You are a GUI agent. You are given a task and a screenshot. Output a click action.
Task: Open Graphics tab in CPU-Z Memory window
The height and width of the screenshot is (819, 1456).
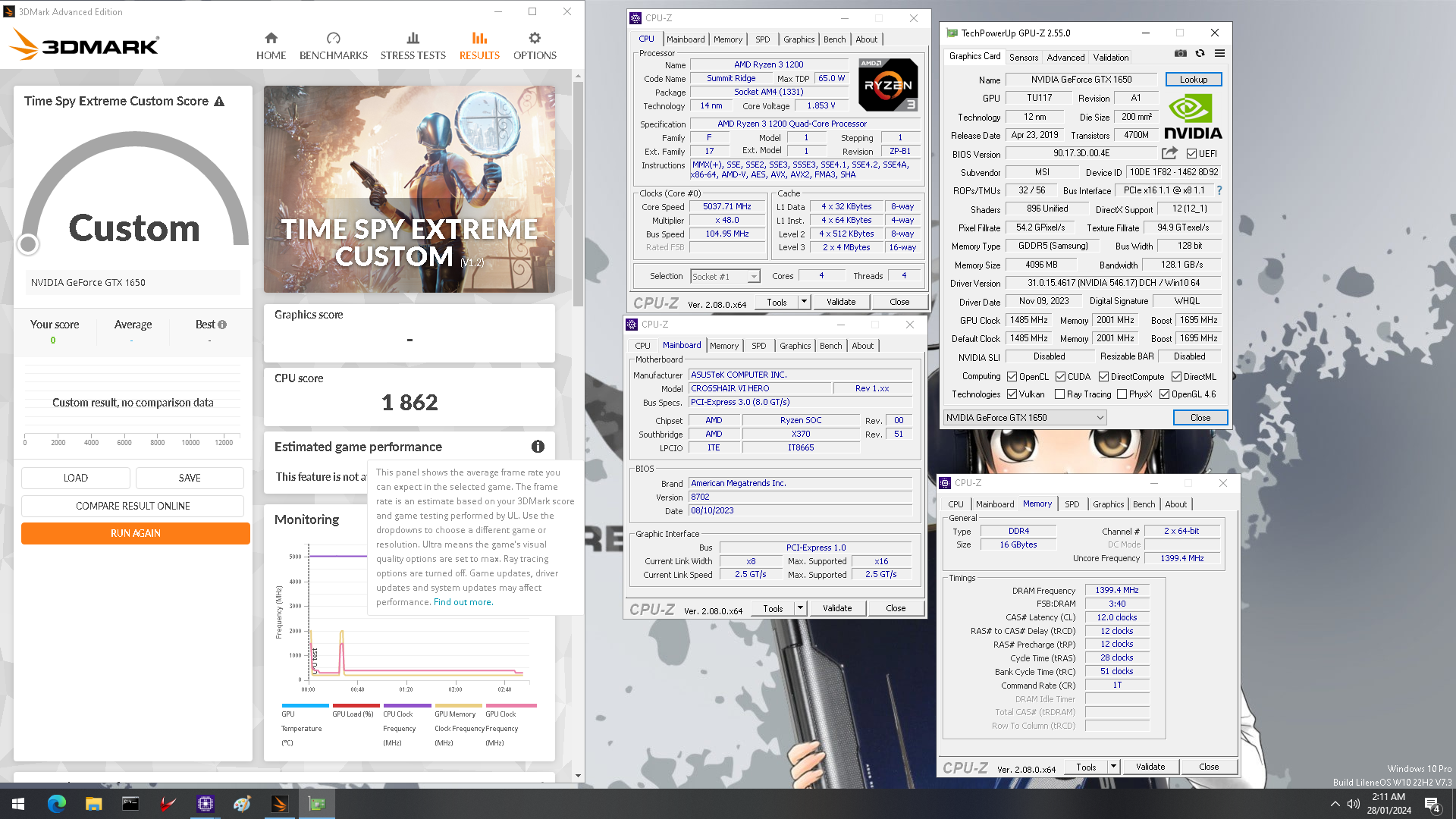coord(1108,504)
